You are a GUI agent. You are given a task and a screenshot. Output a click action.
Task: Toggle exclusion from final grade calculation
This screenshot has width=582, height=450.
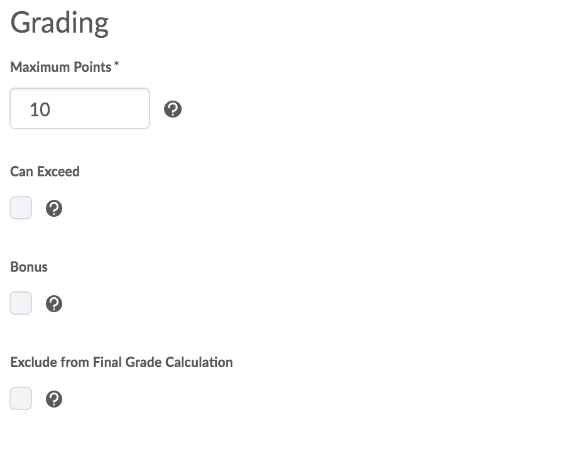[x=21, y=399]
